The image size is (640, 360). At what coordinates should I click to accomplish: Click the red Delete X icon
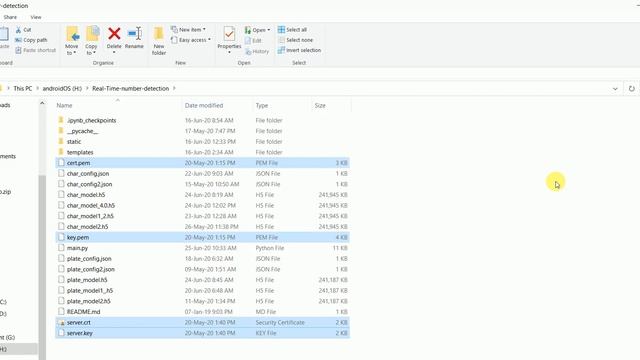114,33
